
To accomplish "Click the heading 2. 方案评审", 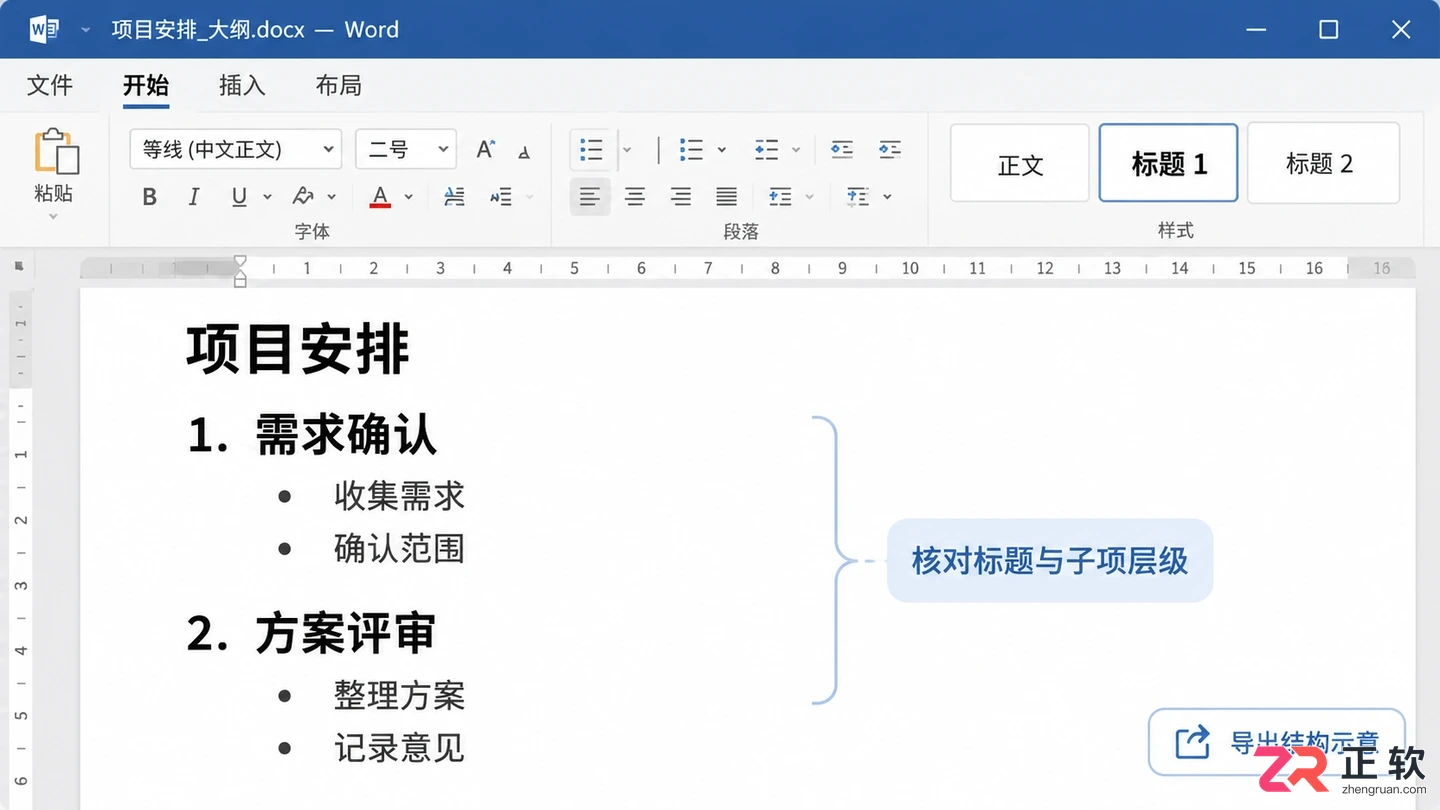I will point(312,633).
